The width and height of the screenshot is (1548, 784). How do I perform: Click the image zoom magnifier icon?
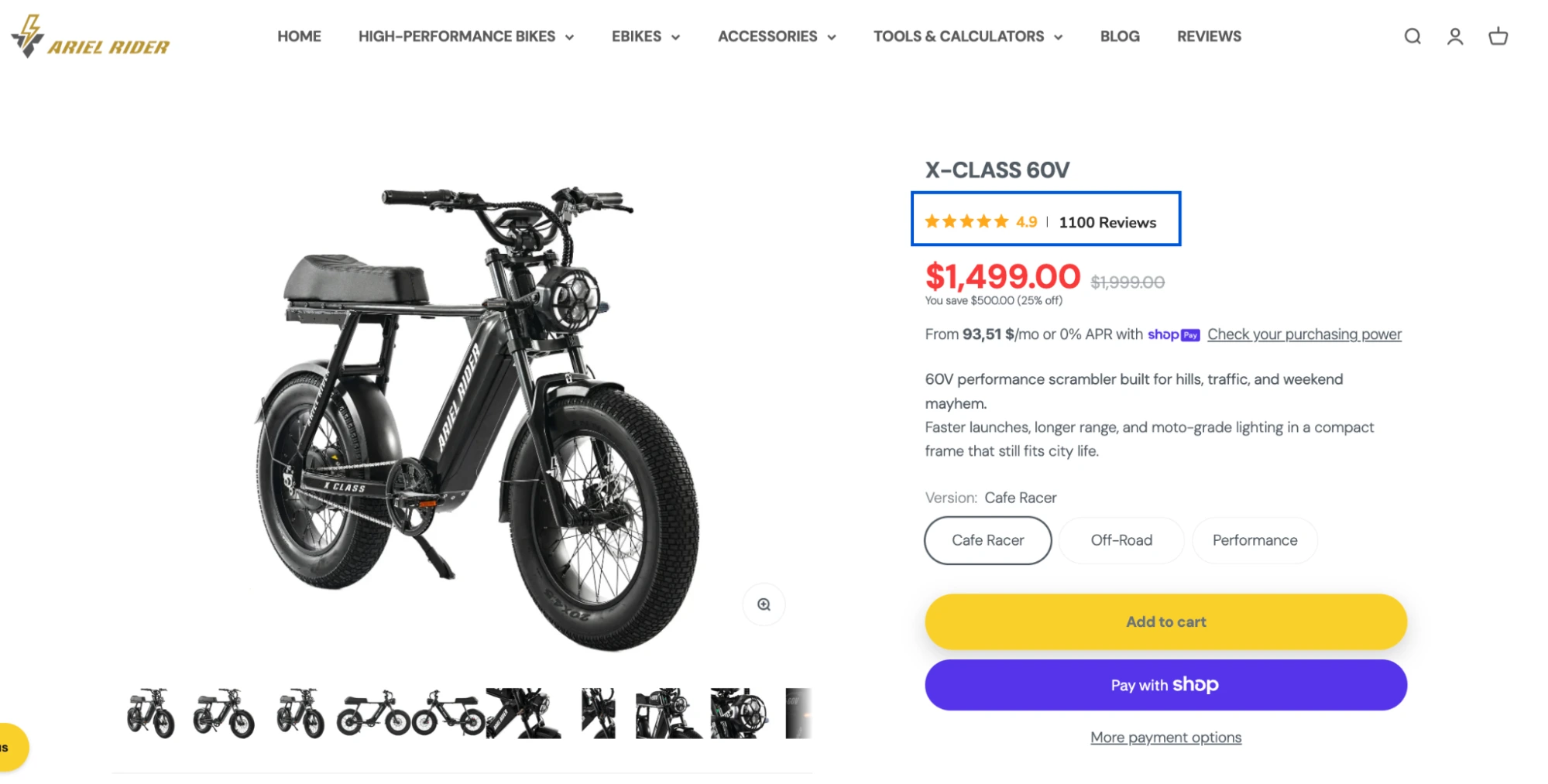point(764,604)
